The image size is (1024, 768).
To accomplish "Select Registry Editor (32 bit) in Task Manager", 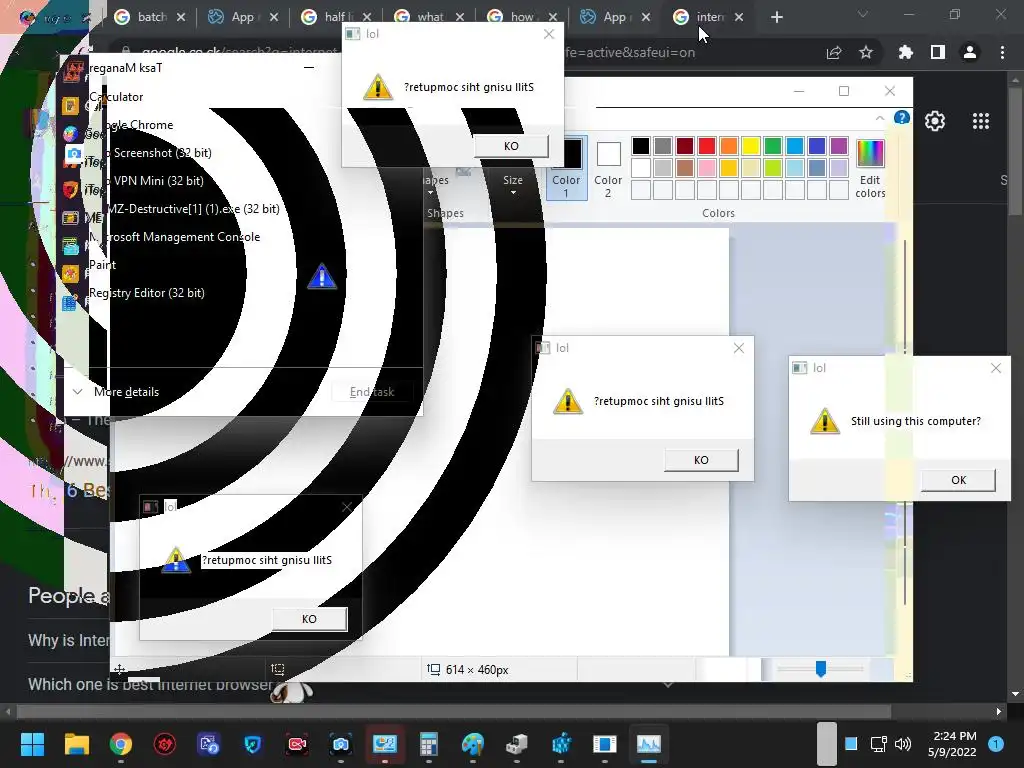I will pyautogui.click(x=147, y=293).
